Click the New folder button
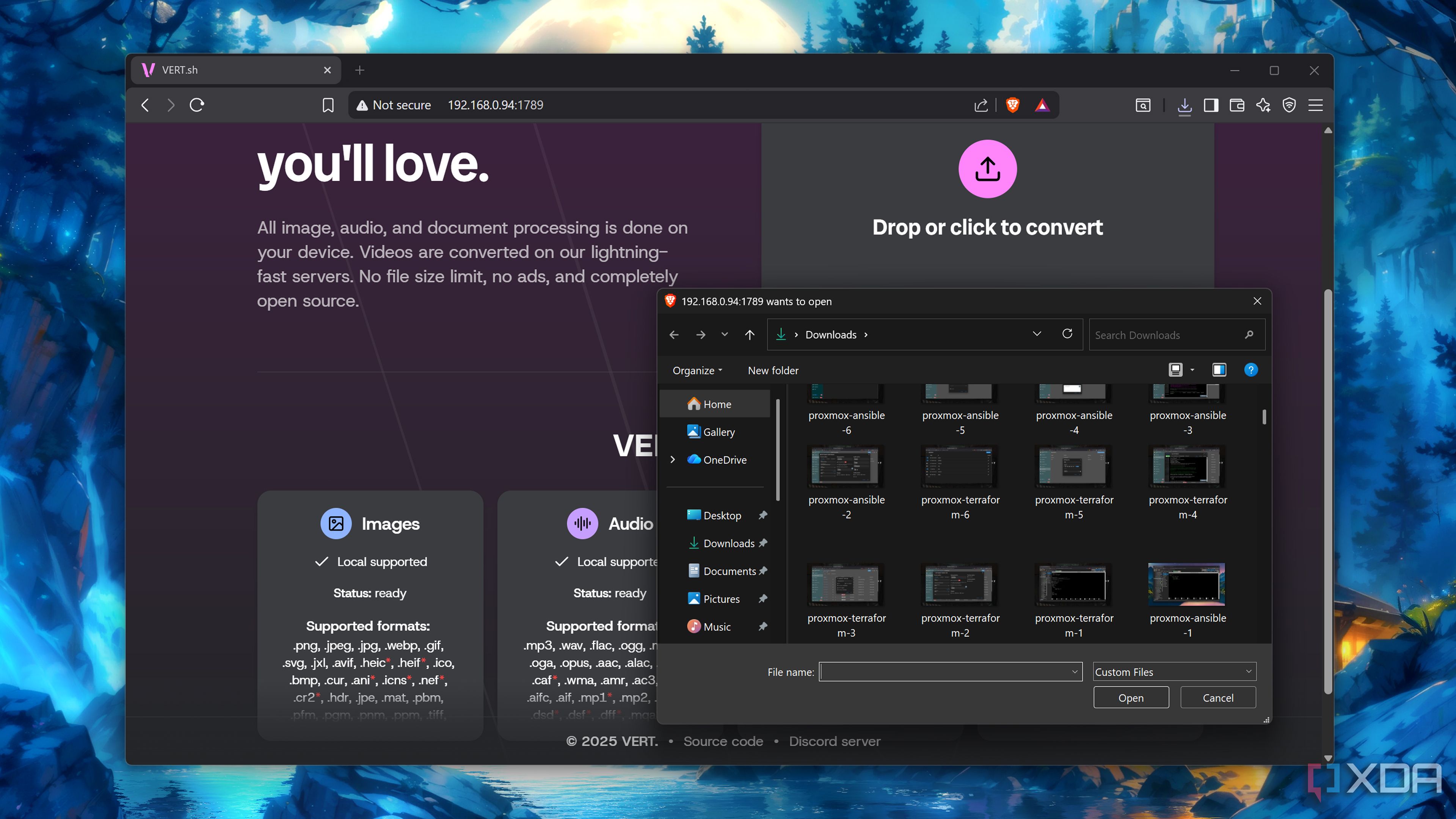Viewport: 1456px width, 819px height. [773, 370]
